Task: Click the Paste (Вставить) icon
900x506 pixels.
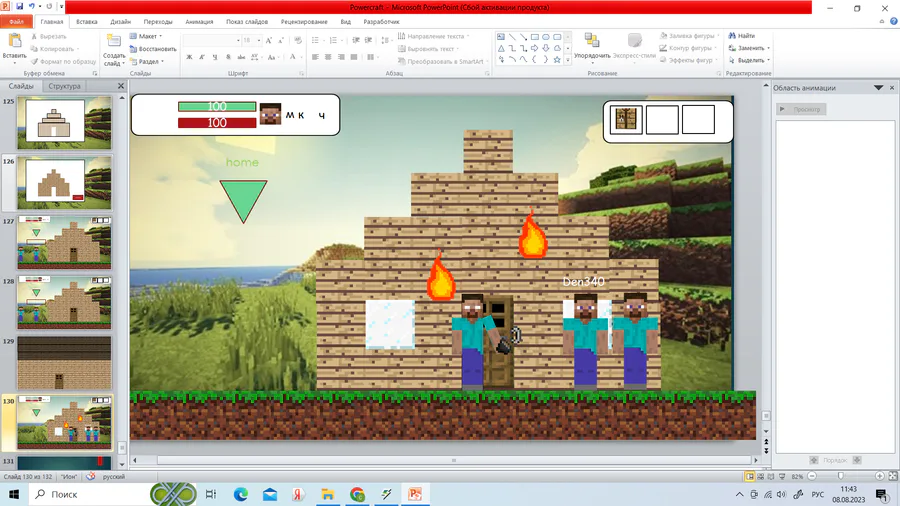Action: pyautogui.click(x=14, y=41)
